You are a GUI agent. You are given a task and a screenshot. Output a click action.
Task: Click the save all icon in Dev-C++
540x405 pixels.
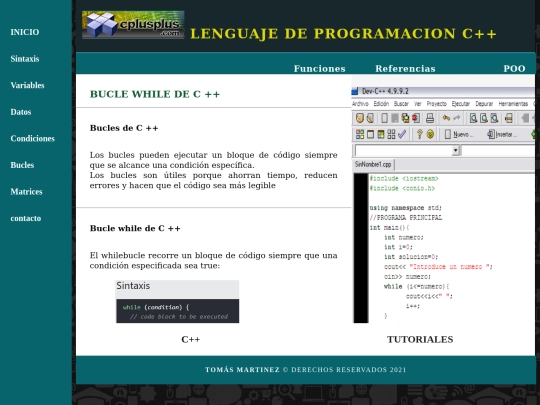pyautogui.click(x=405, y=118)
